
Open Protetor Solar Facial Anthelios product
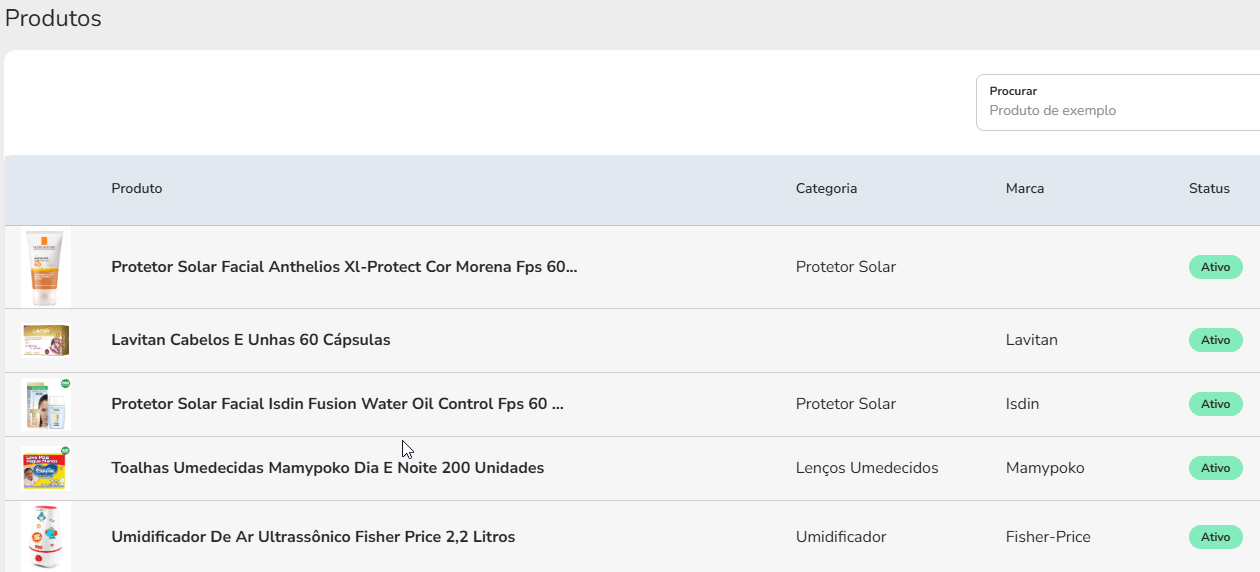point(344,267)
